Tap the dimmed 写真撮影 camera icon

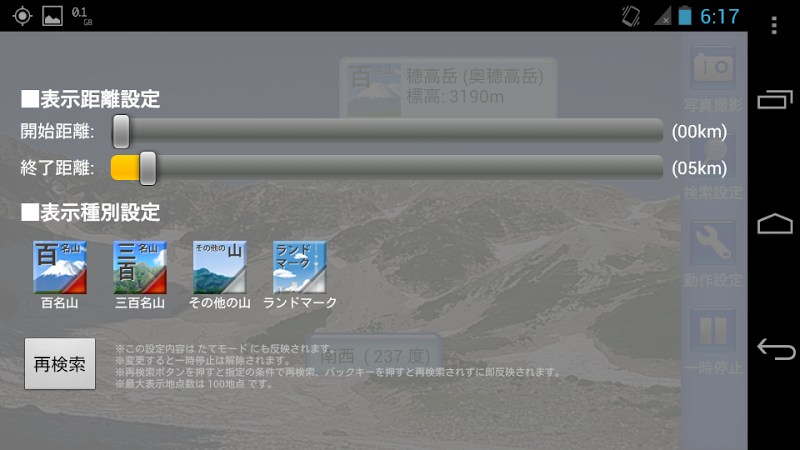tap(713, 68)
